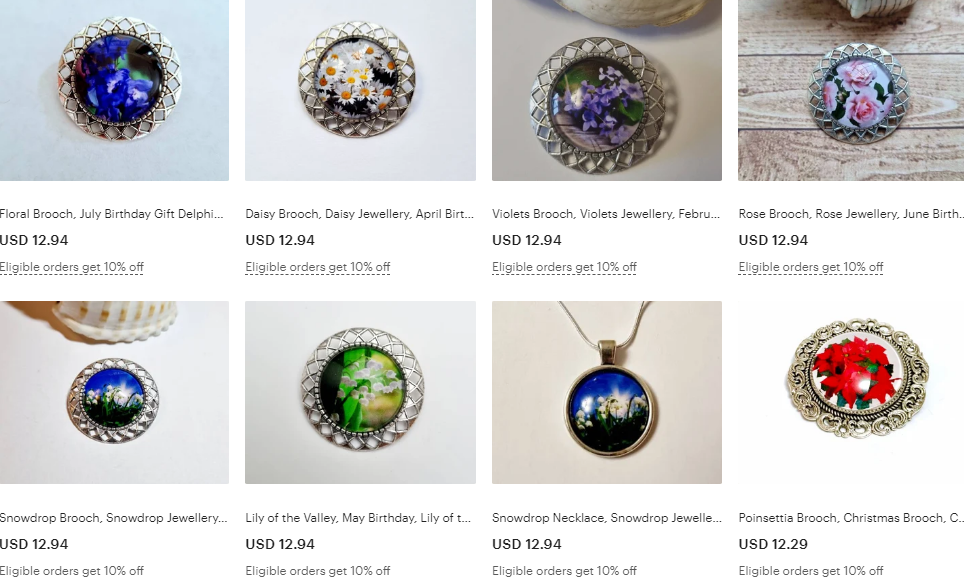
Task: Click the 'Snowdrop Necklace, Snowdrop Jewelle...' title
Action: [607, 518]
